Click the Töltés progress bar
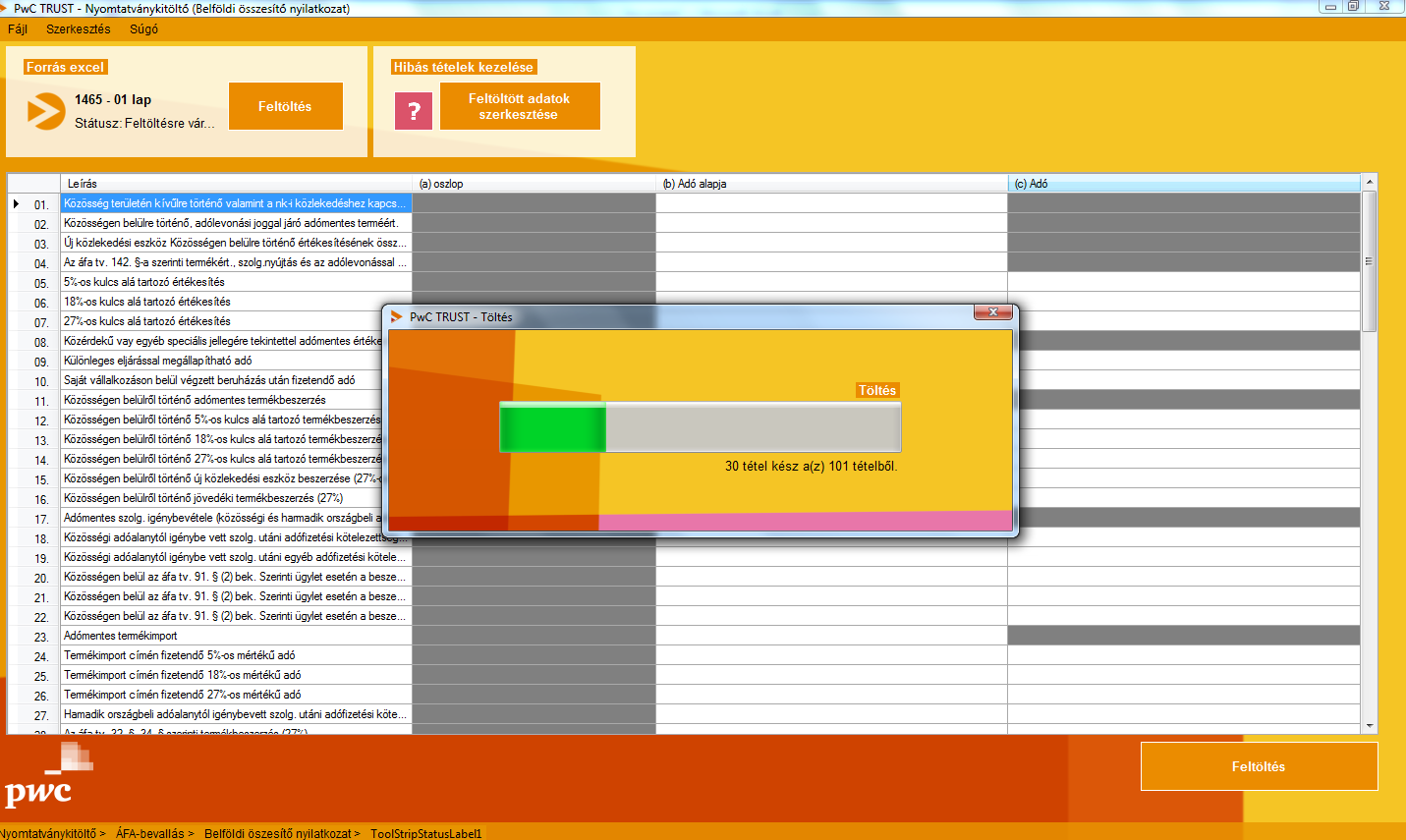This screenshot has height=840, width=1406. 701,427
